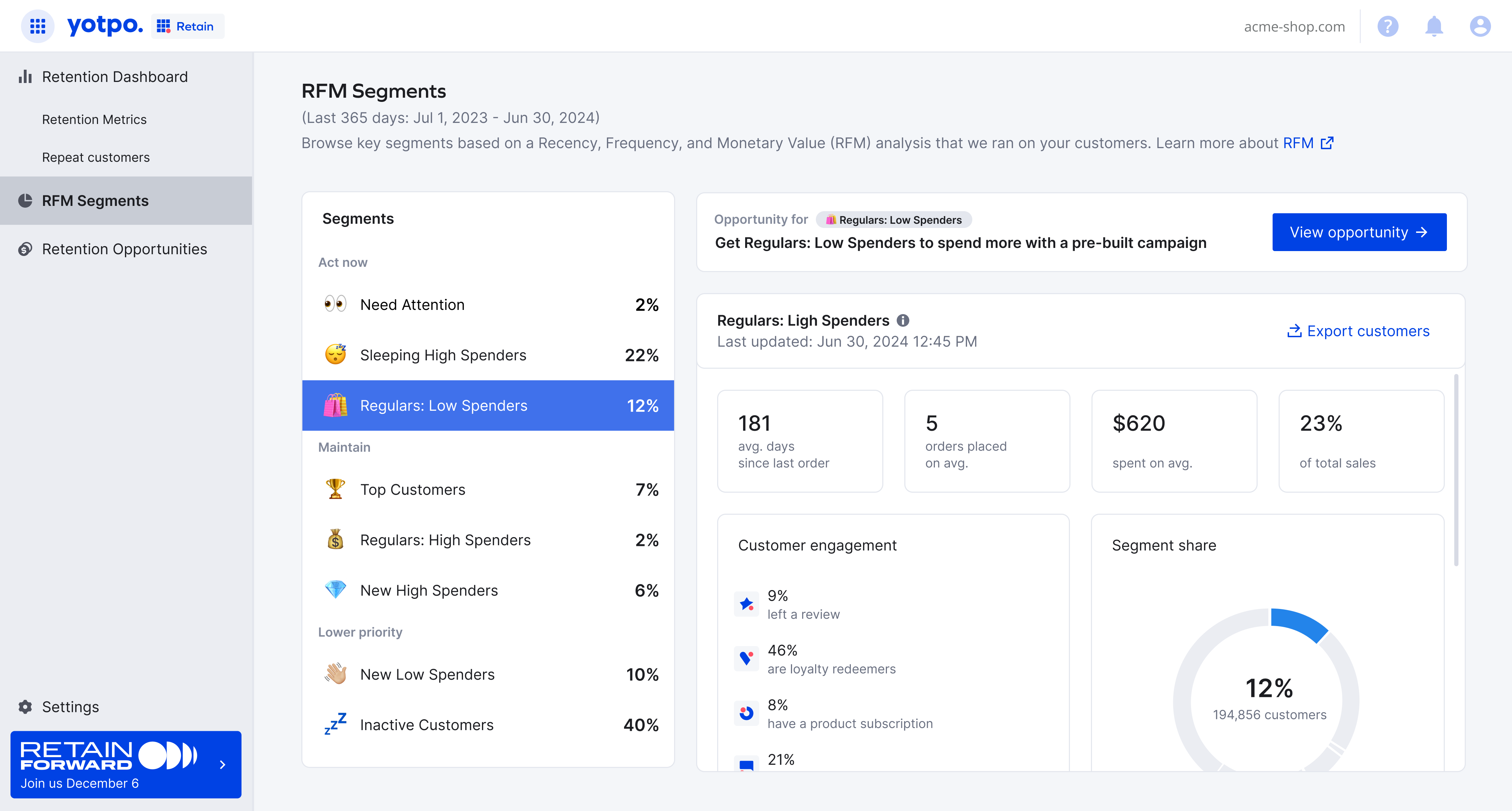Open Settings gear icon
Image resolution: width=1512 pixels, height=811 pixels.
click(24, 706)
